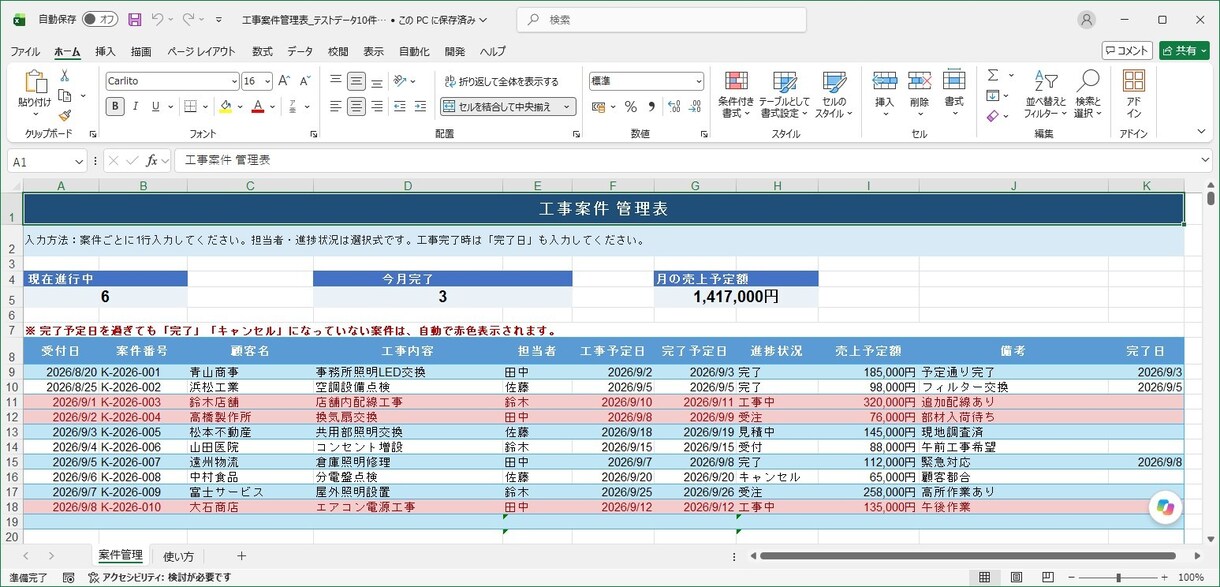Viewport: 1220px width, 587px height.
Task: Open the font size 16 dropdown
Action: (x=267, y=81)
